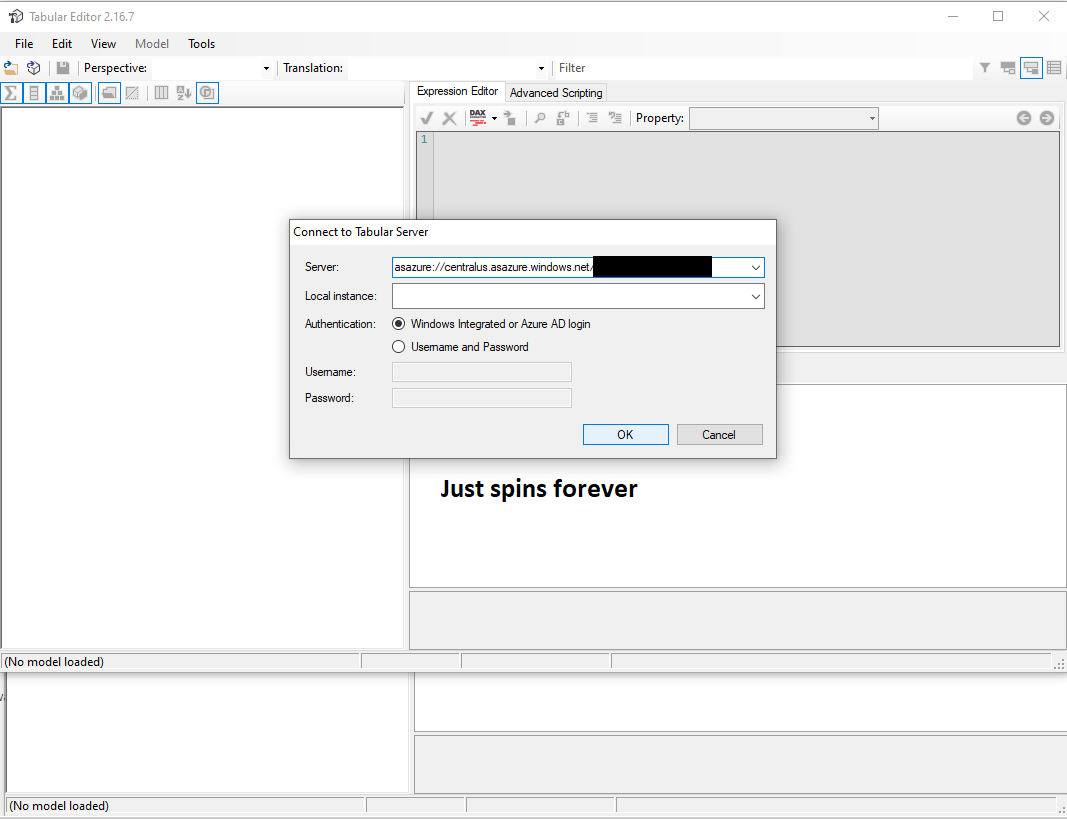The width and height of the screenshot is (1067, 819).
Task: Toggle the hide hidden objects icon
Action: click(132, 92)
